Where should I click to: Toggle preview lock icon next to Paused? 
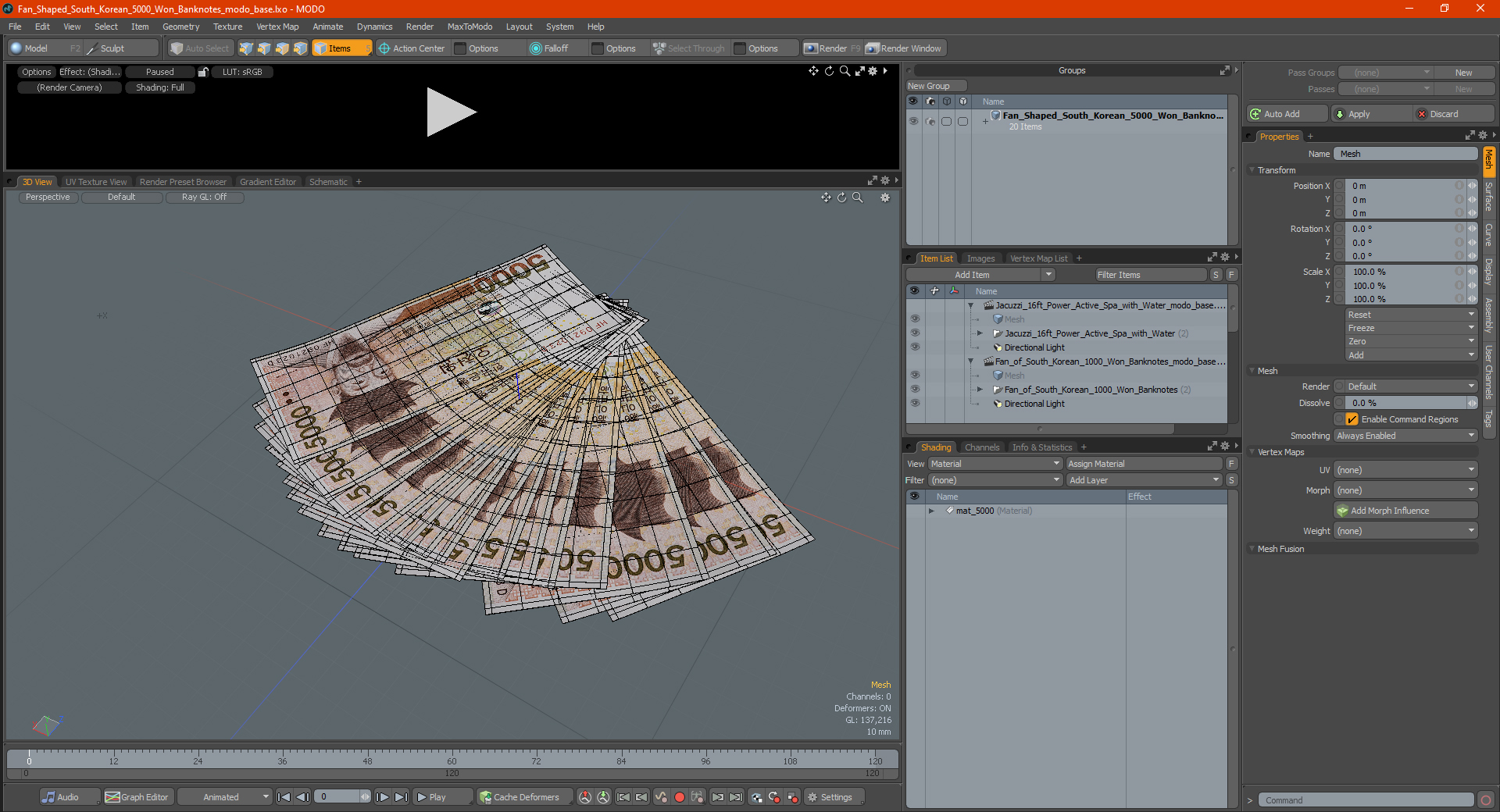(203, 72)
